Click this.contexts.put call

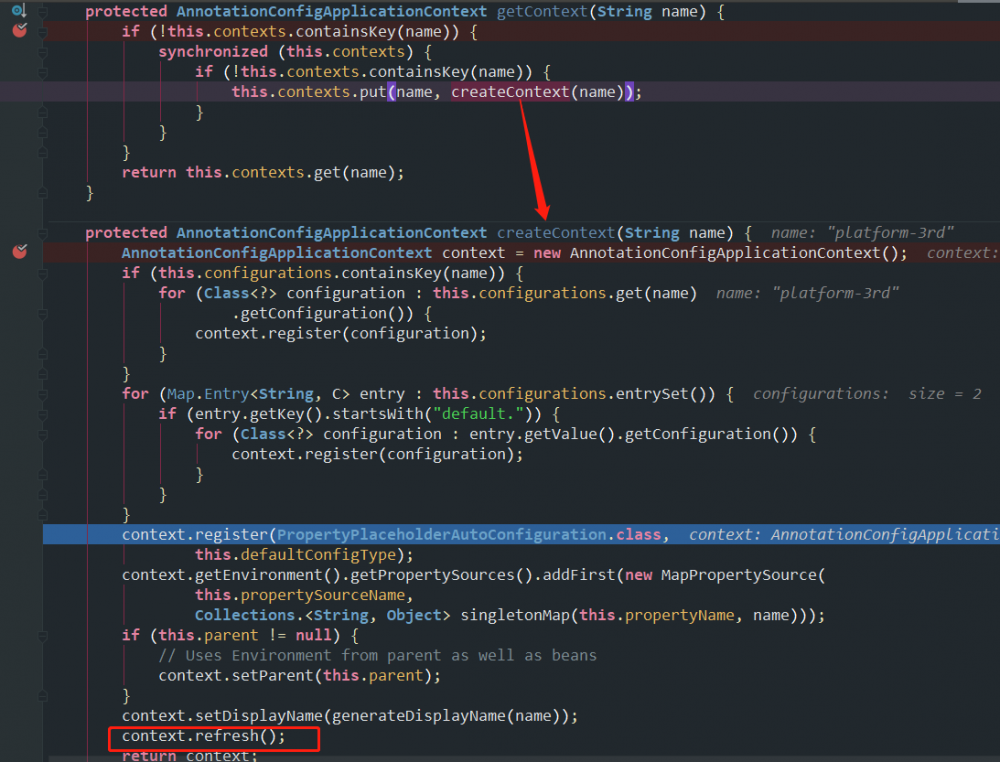tap(309, 92)
